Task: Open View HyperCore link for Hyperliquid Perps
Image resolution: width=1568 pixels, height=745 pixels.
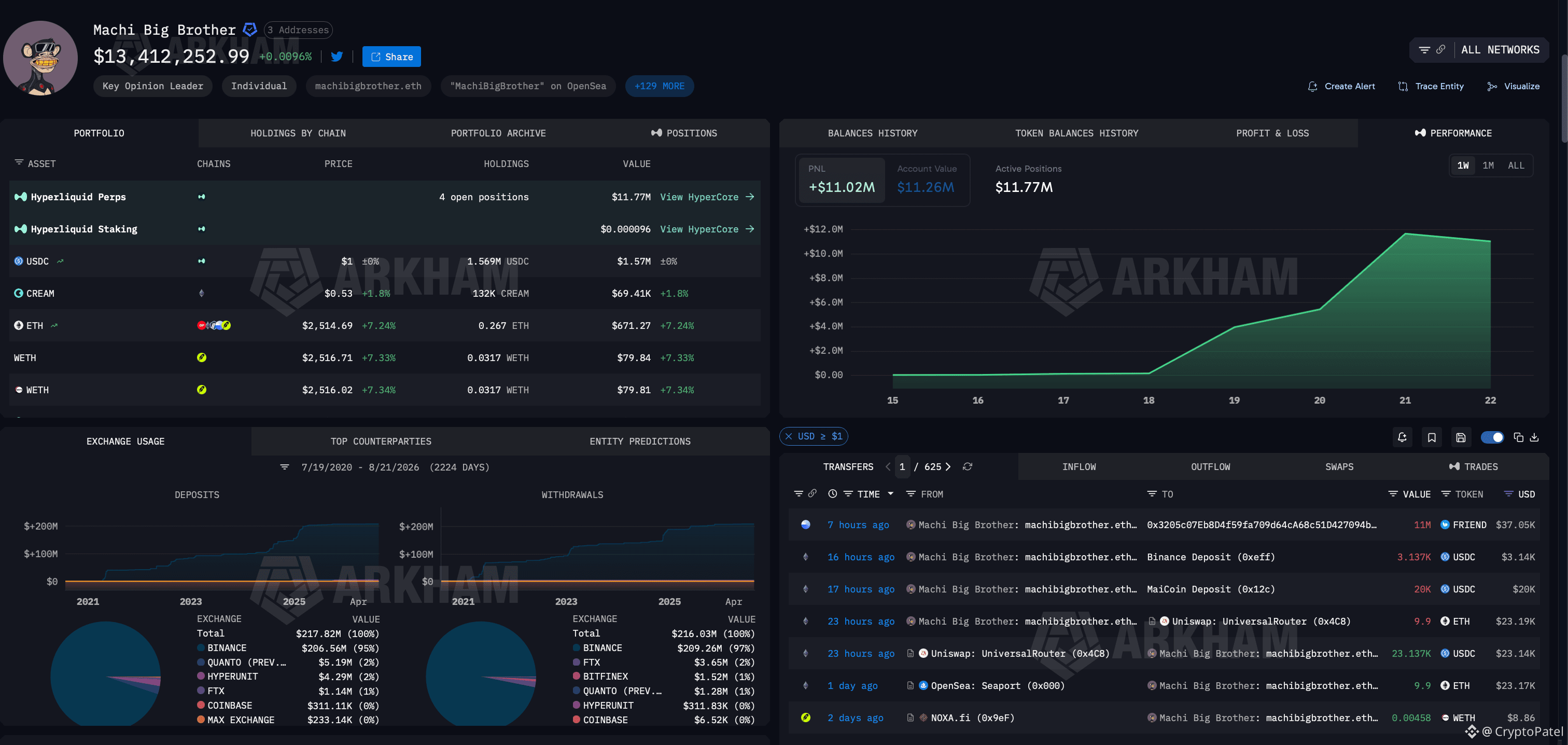Action: (707, 197)
